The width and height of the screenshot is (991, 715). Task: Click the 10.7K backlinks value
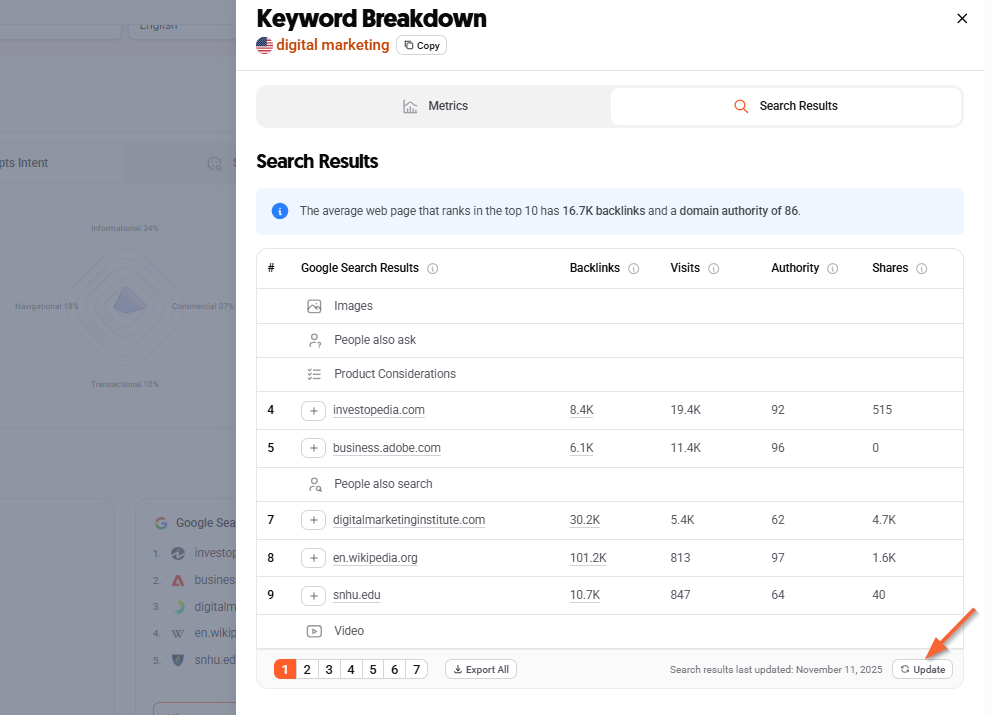(x=585, y=595)
